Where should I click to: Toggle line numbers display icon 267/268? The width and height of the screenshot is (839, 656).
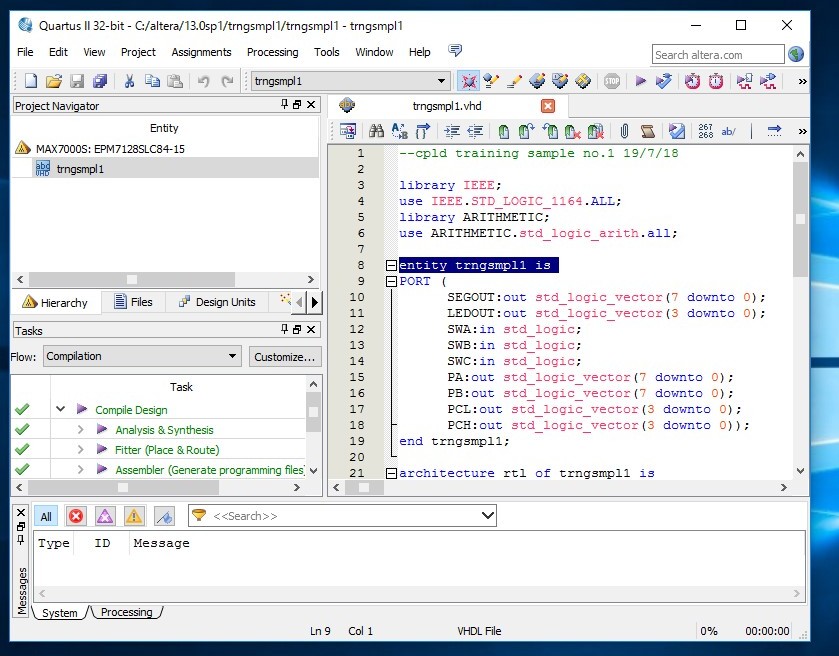(705, 131)
